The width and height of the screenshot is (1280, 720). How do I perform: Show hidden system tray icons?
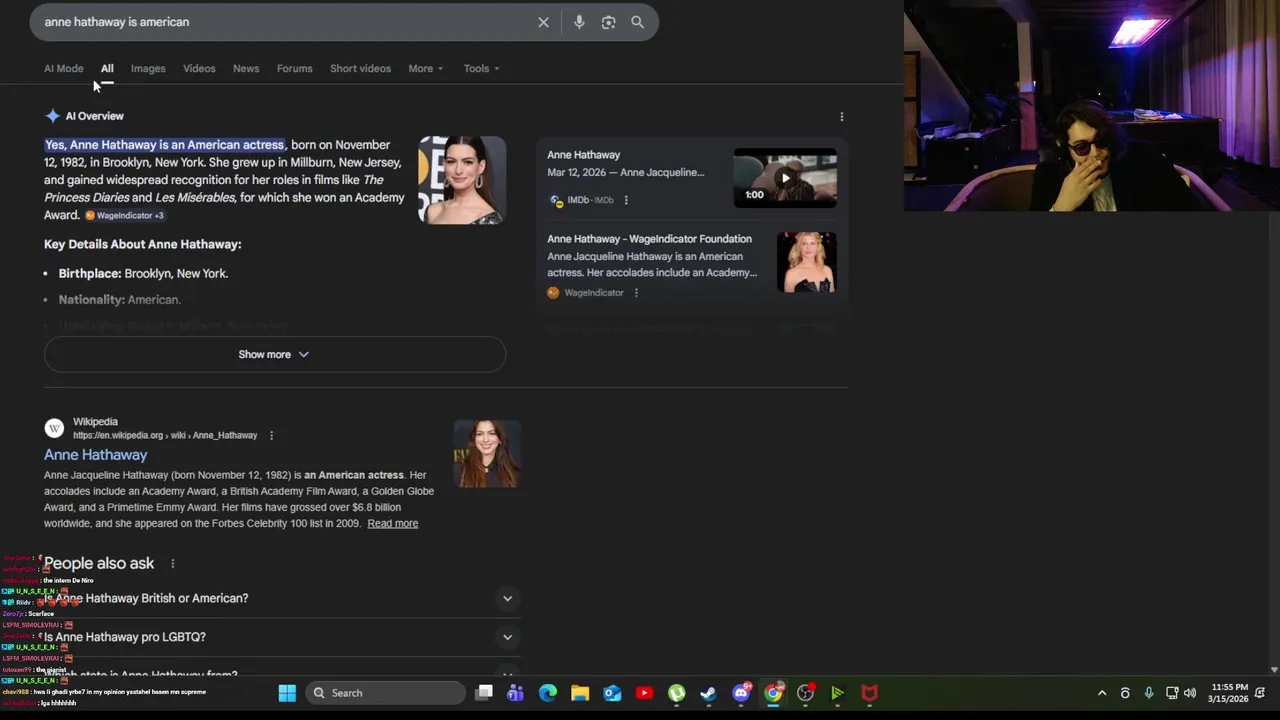point(1102,693)
